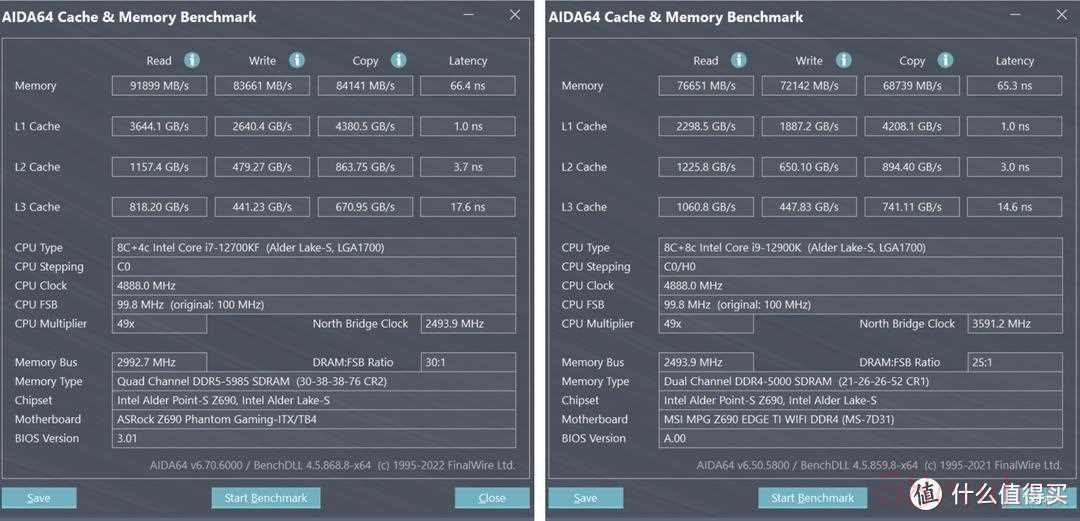
Task: Click the Read info icon in right window
Action: point(738,61)
